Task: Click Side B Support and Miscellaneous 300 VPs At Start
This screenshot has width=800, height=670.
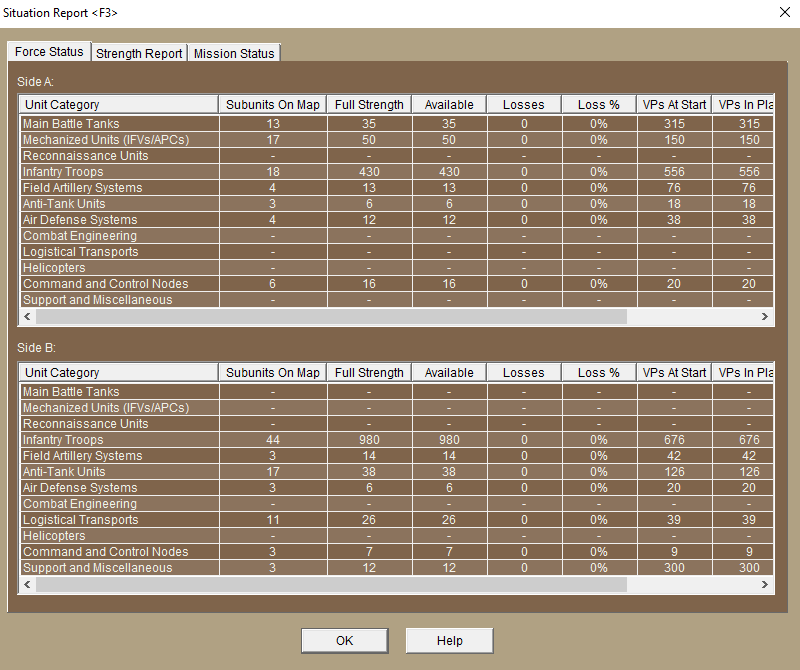Action: tap(674, 567)
